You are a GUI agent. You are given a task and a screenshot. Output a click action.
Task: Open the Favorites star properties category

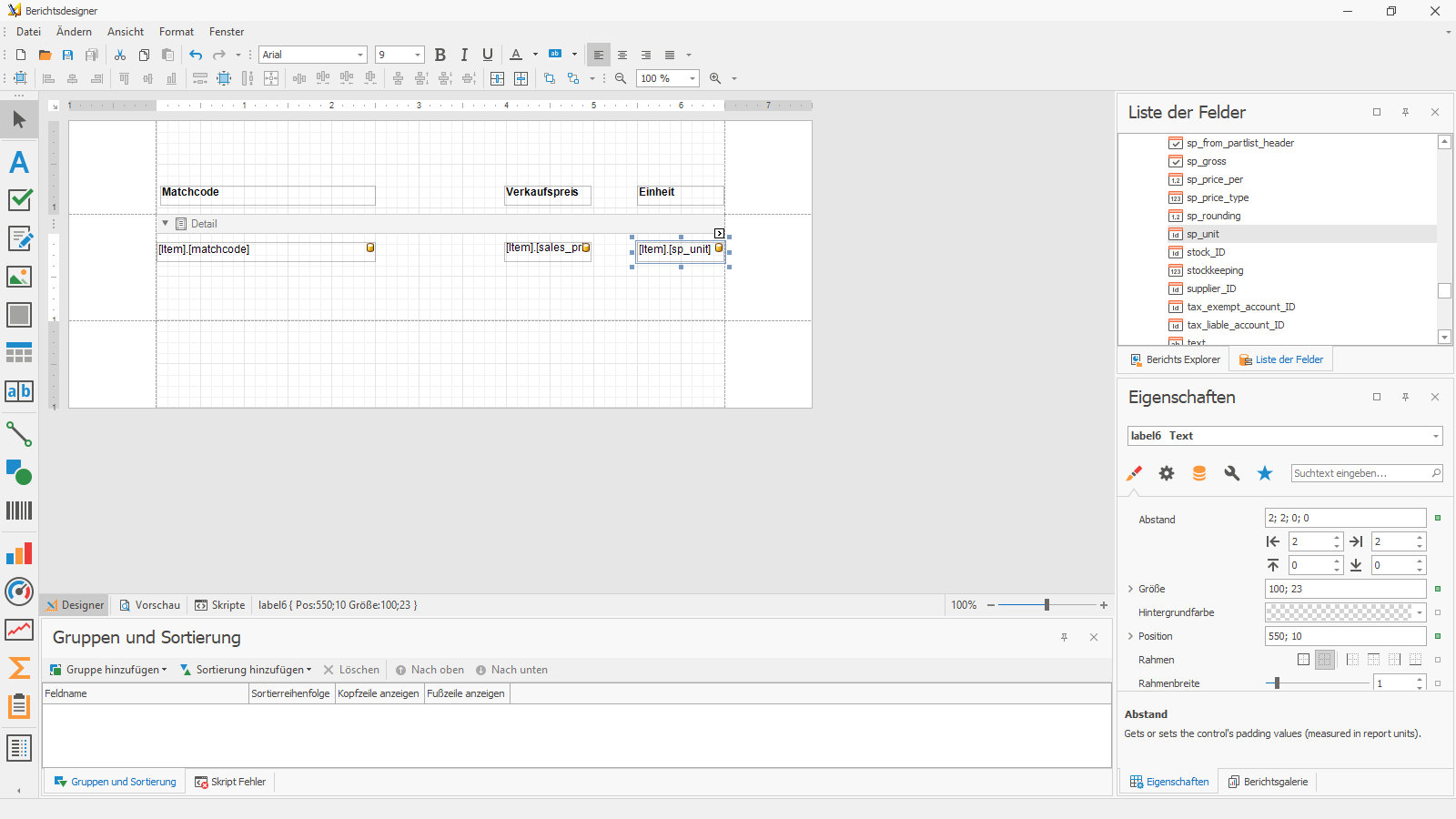(x=1265, y=473)
